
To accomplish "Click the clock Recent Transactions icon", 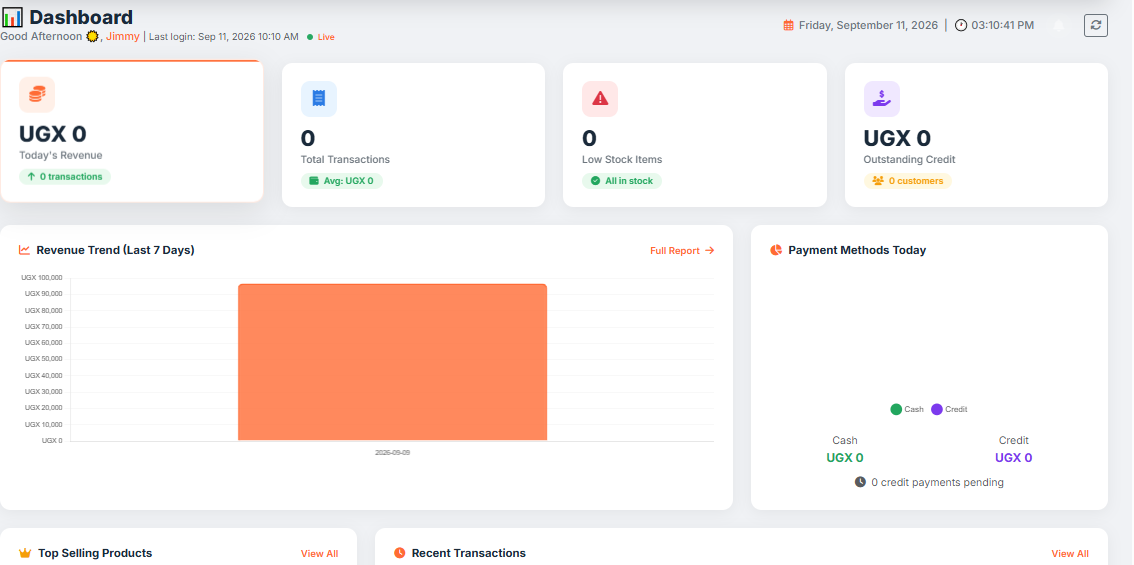I will point(400,553).
